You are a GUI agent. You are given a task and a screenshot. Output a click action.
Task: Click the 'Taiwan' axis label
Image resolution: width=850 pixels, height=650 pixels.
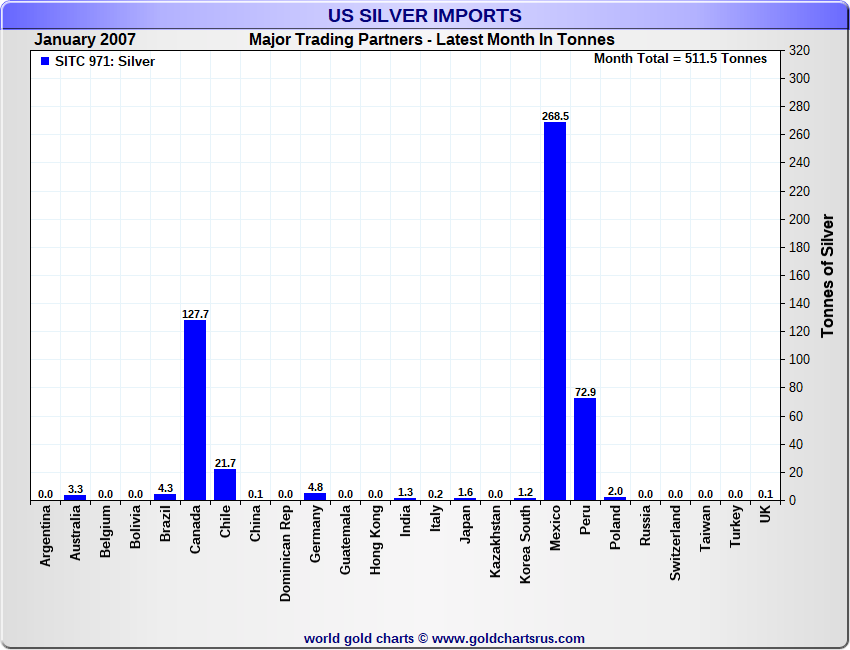click(705, 529)
